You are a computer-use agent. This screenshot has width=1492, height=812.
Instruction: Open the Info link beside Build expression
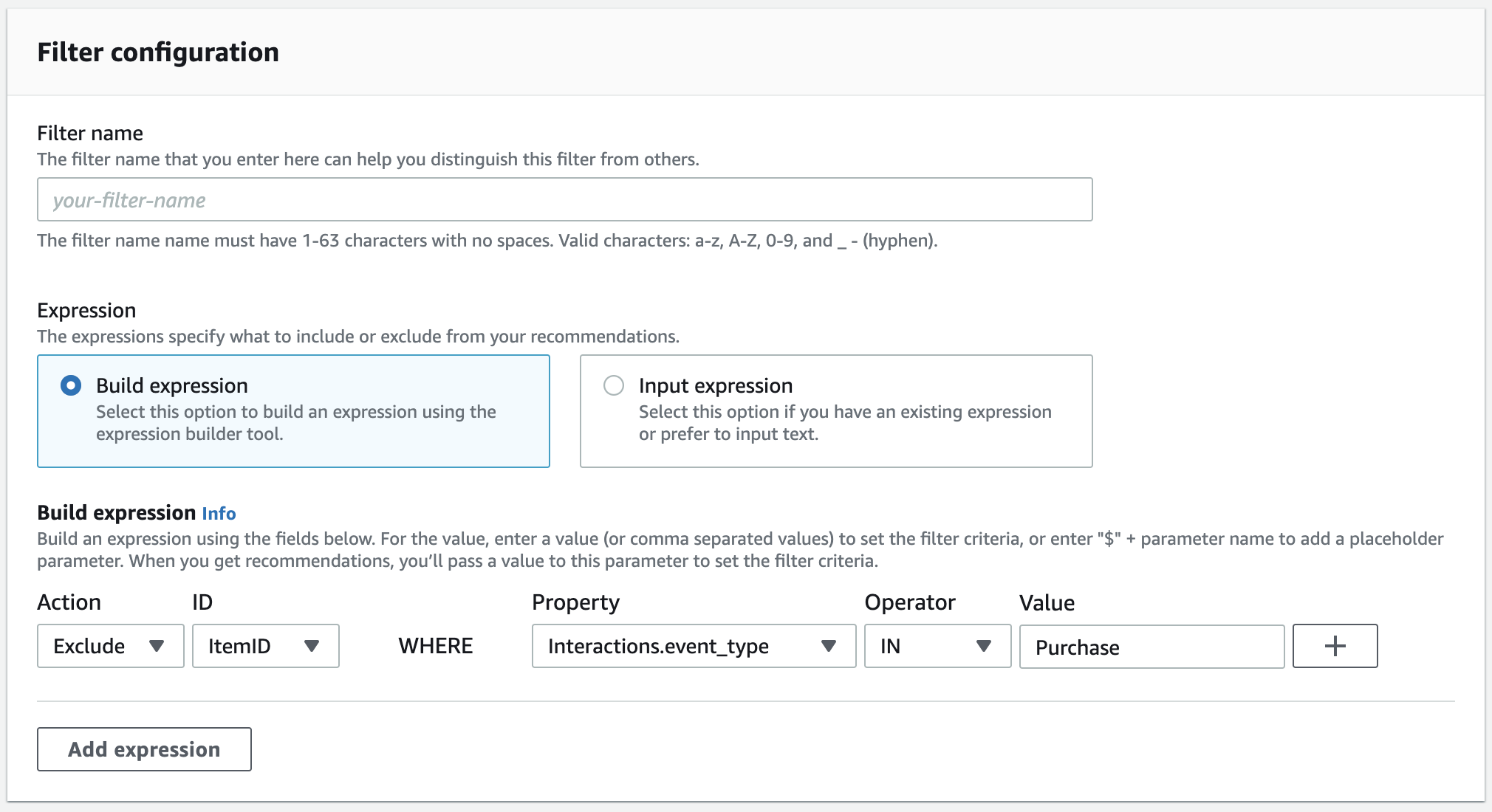[219, 513]
